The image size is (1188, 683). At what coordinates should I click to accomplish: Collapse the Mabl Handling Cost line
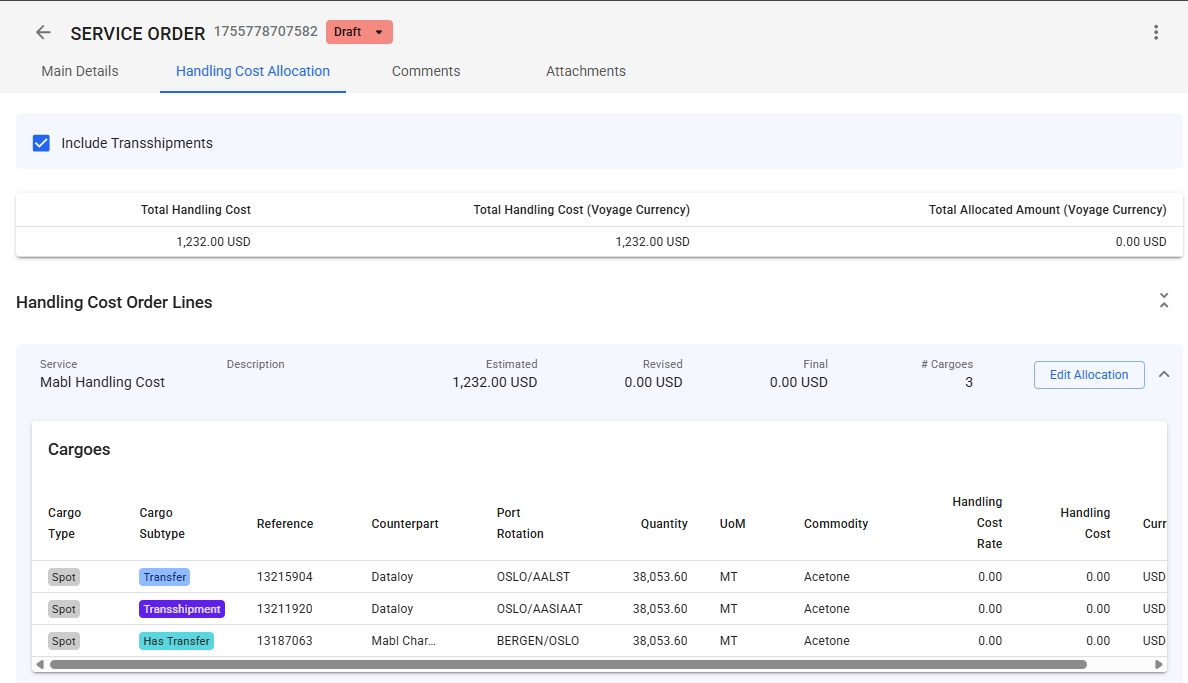tap(1163, 374)
